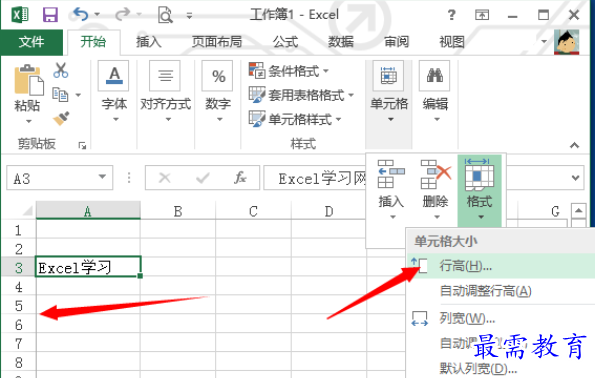Expand the formula bar chevron
595x378 pixels.
pyautogui.click(x=576, y=178)
